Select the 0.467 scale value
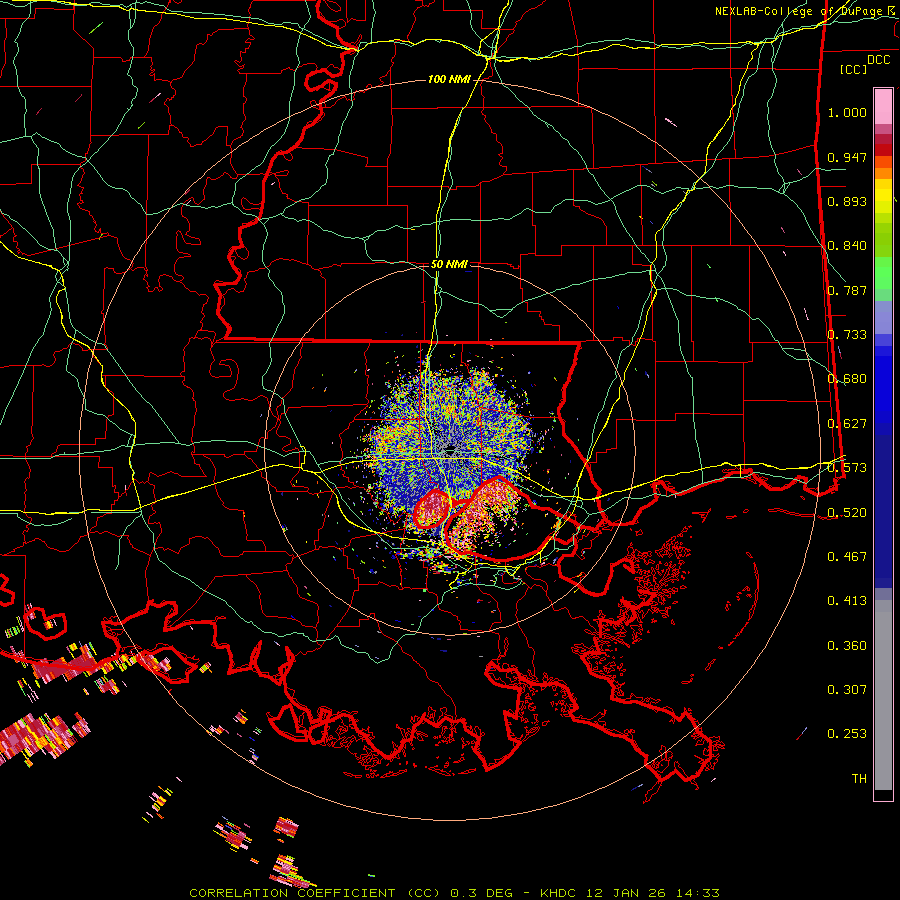 847,557
